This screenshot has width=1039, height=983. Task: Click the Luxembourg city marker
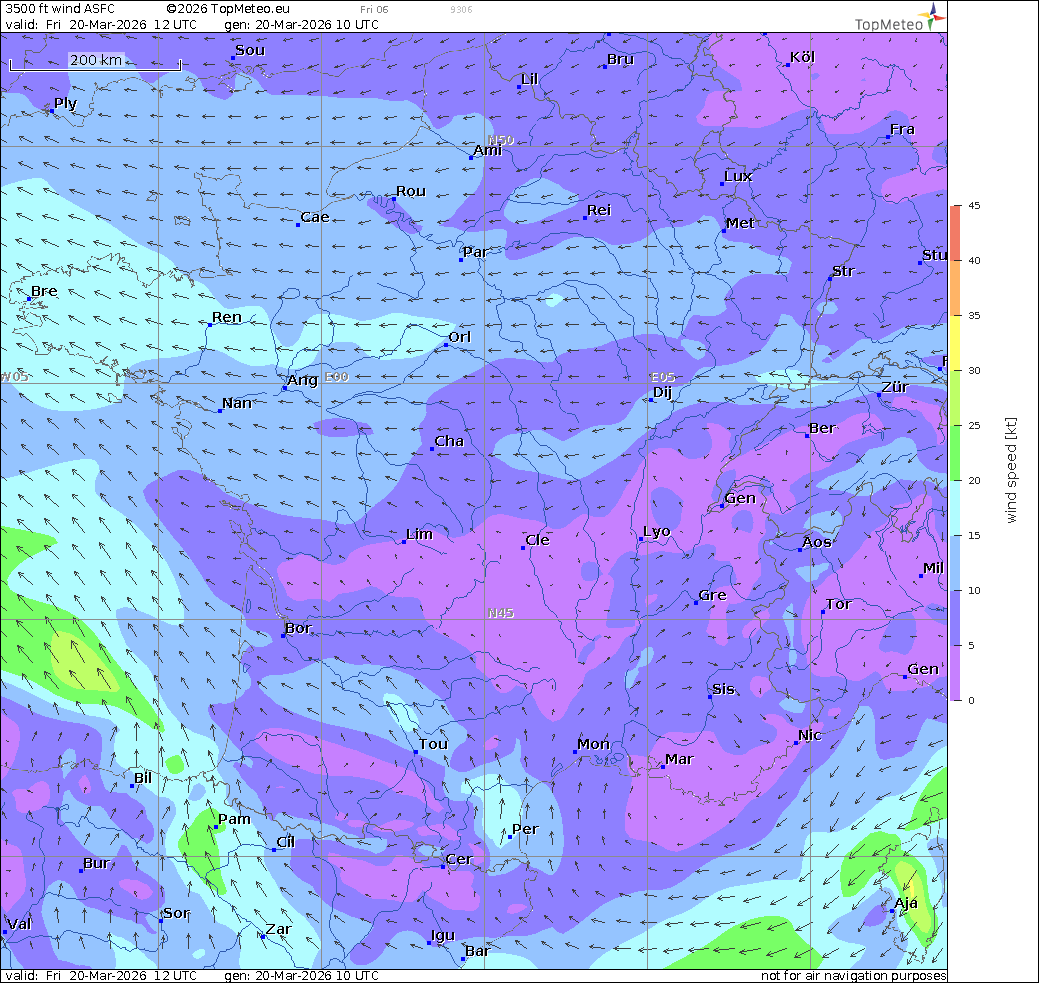pyautogui.click(x=723, y=184)
